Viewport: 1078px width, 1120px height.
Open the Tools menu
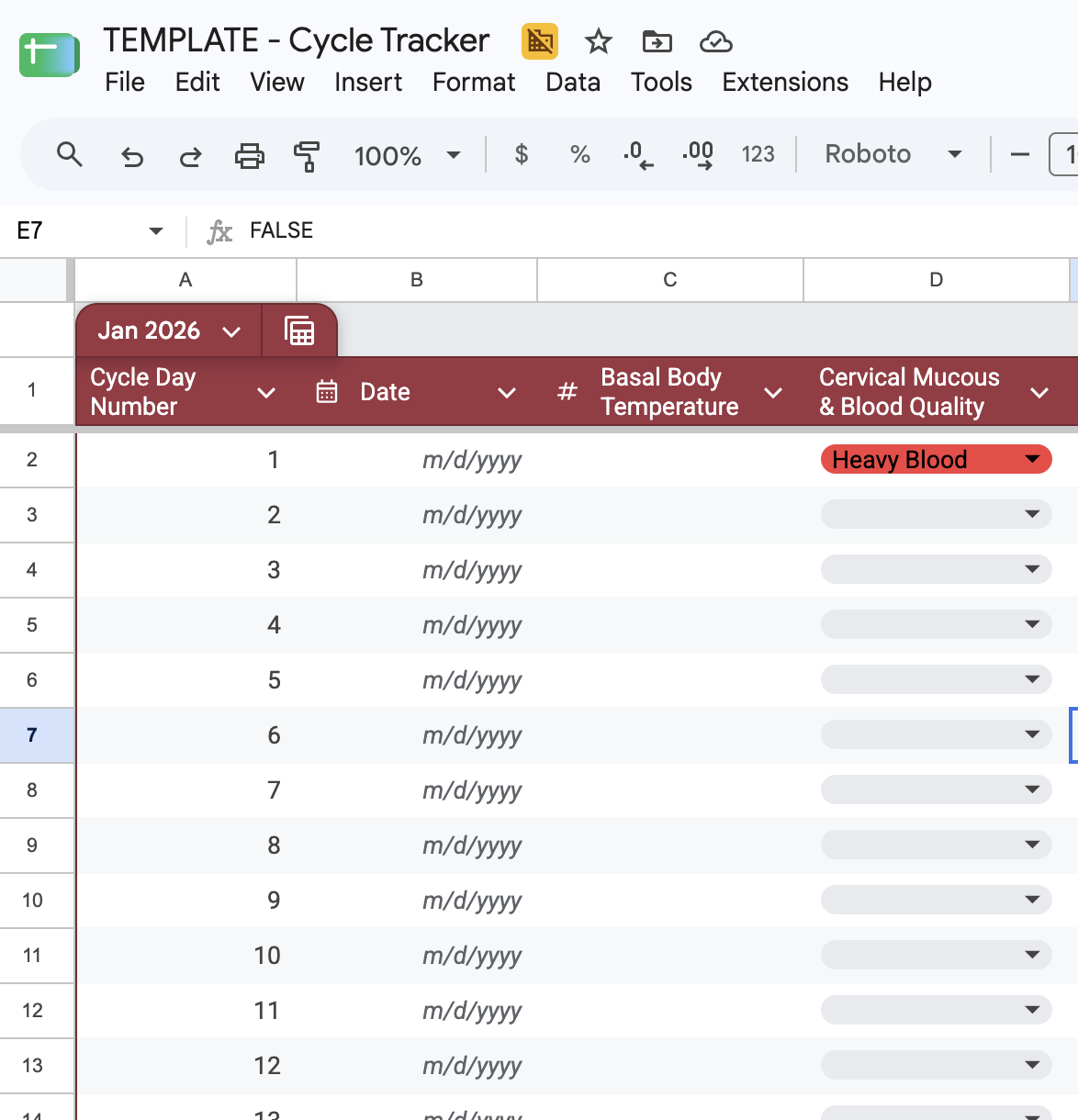coord(661,83)
